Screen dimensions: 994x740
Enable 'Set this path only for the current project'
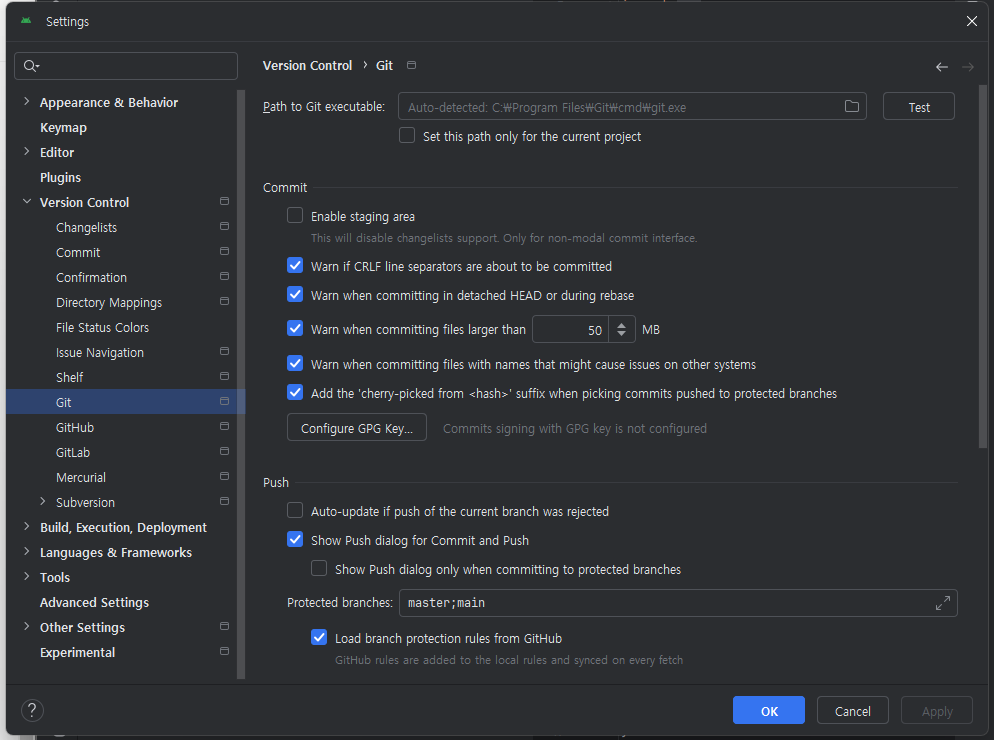pos(407,136)
